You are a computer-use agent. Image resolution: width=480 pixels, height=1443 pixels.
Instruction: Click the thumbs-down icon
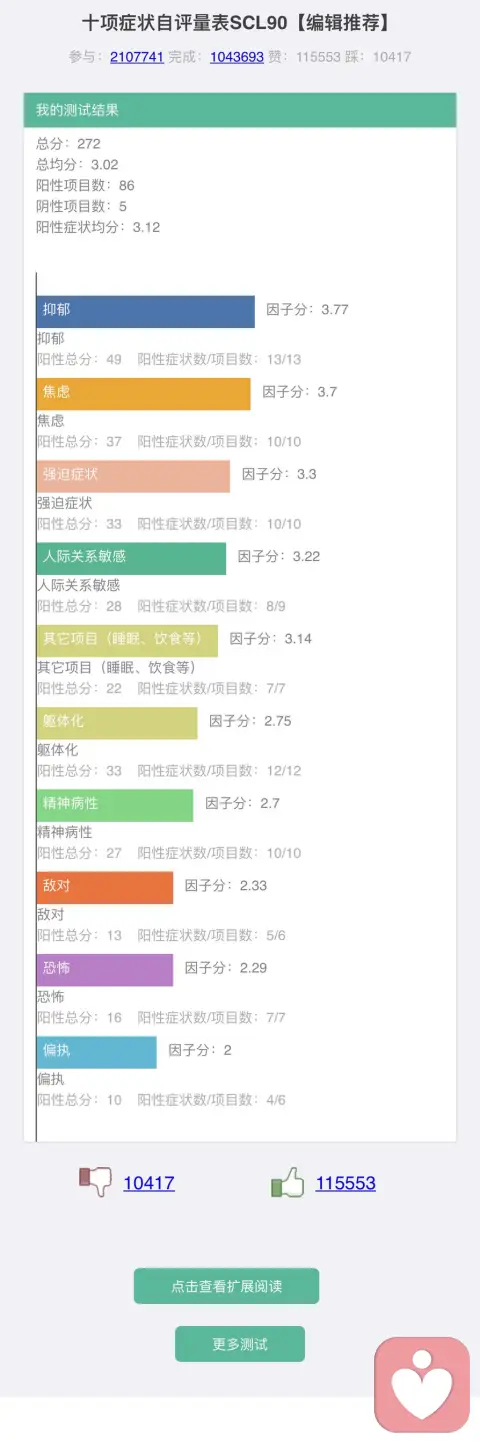click(x=96, y=1183)
